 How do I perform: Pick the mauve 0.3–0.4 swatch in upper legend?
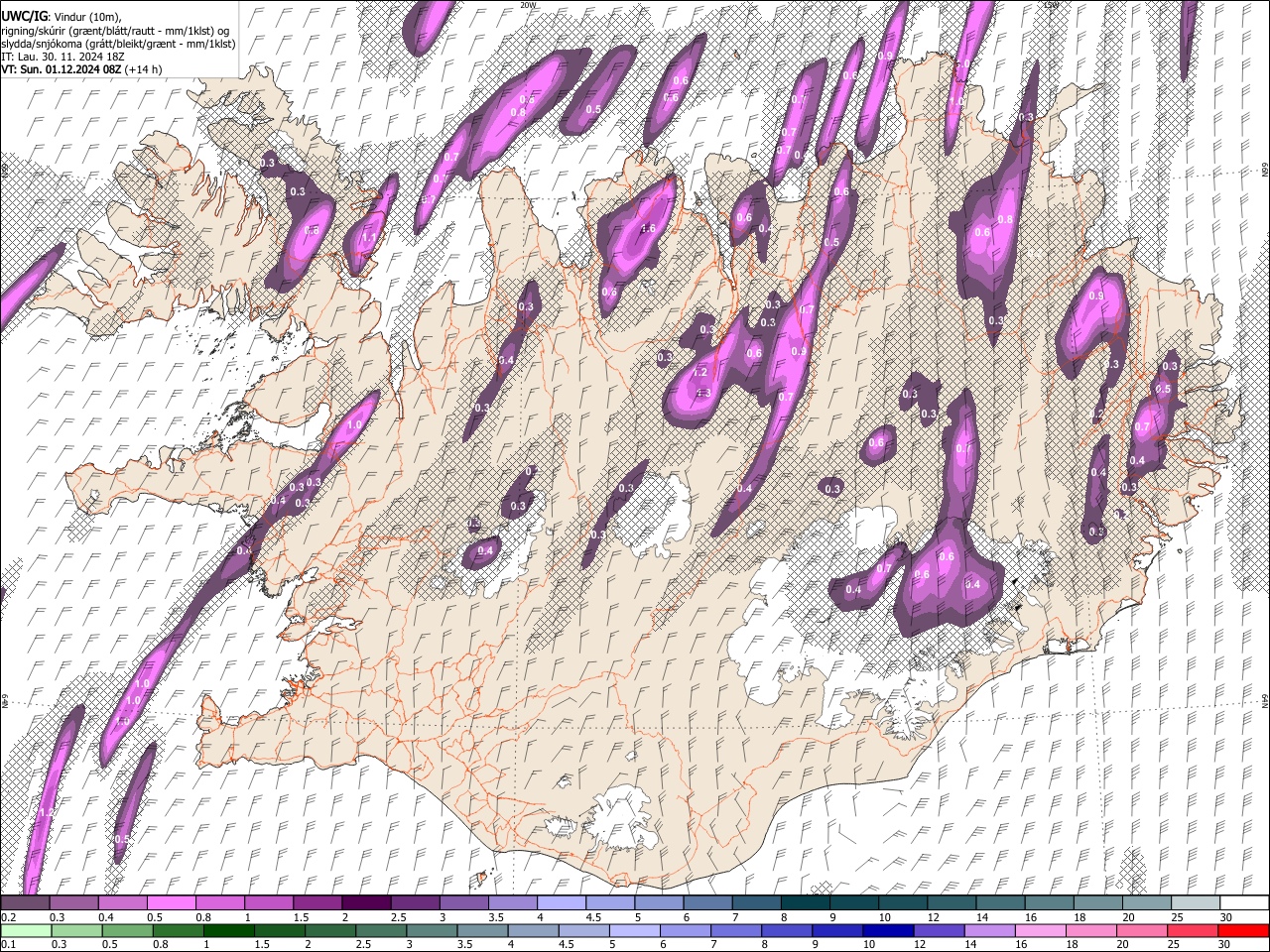coord(73,903)
